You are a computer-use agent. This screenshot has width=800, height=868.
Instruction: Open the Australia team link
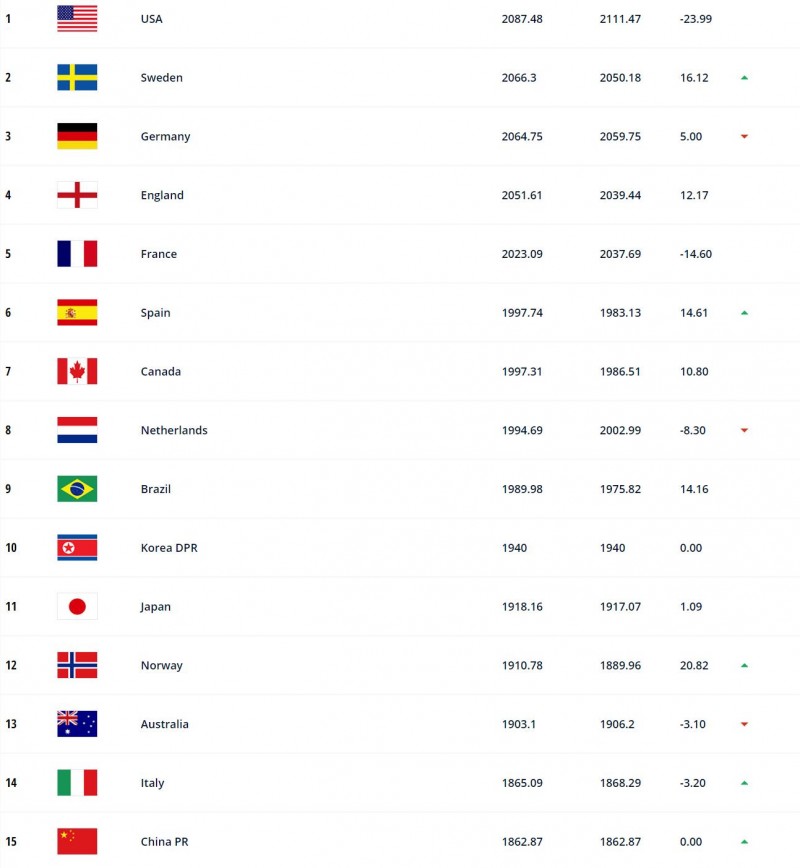165,725
